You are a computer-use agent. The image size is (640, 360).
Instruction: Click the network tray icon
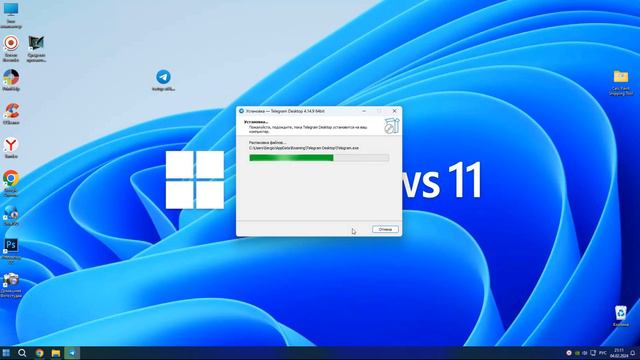(593, 353)
